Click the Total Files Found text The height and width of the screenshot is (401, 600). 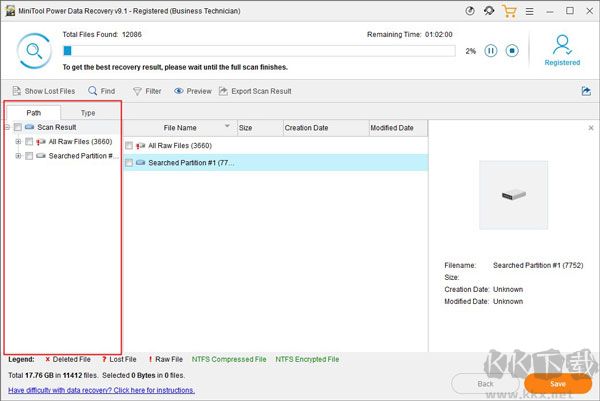pos(102,34)
